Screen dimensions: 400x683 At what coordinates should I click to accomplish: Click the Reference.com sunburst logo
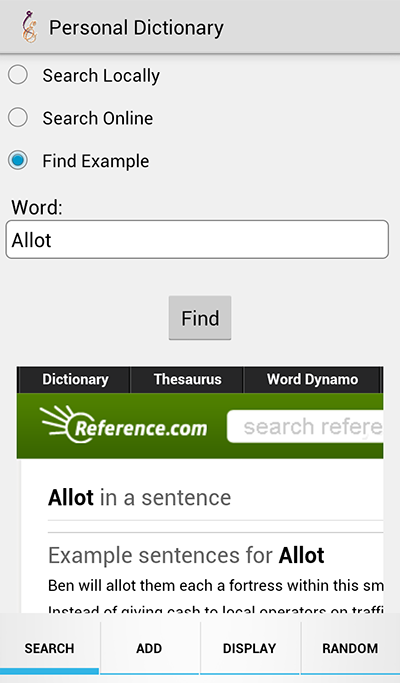[123, 425]
